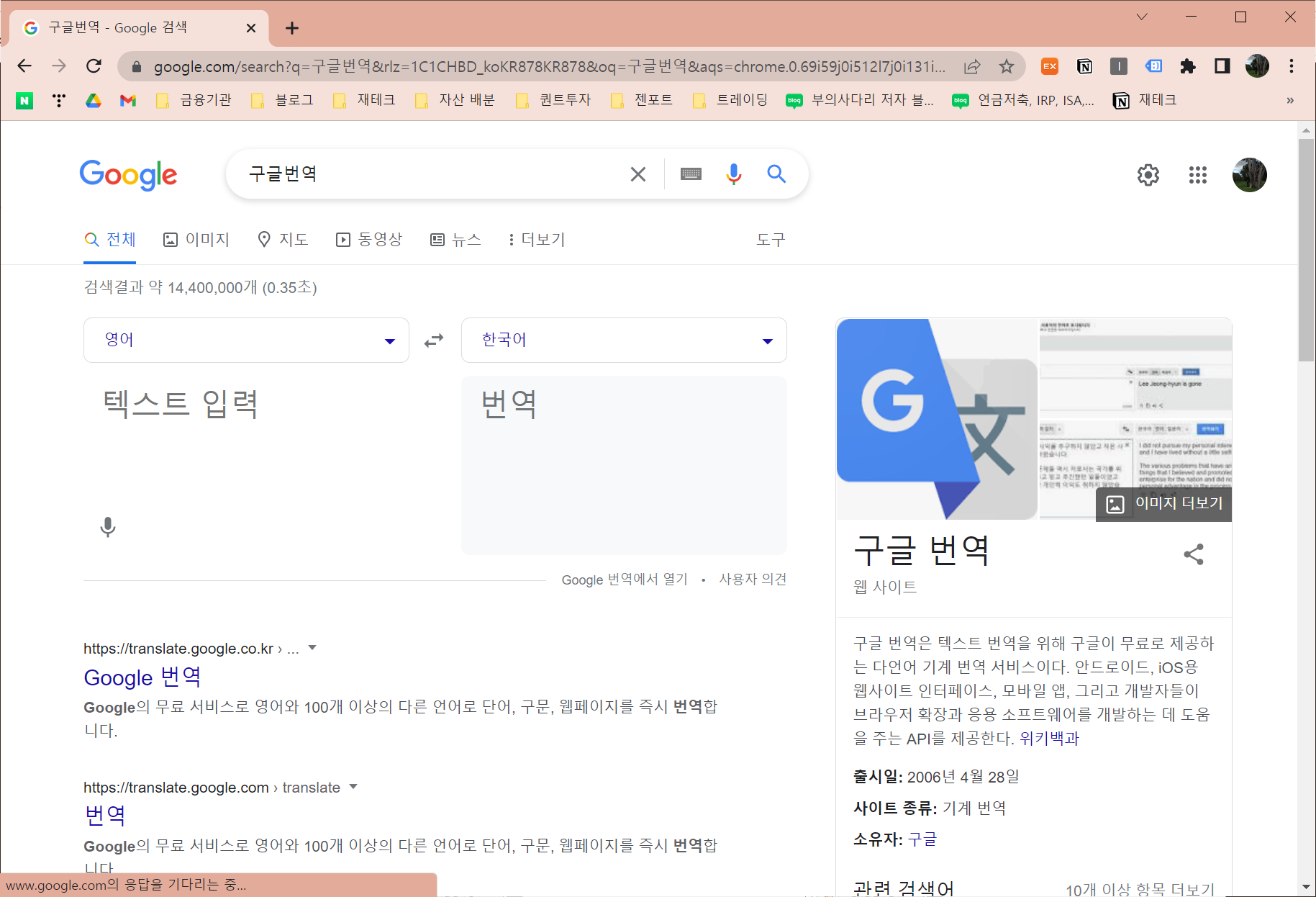Open the orange EX extension icon

[1050, 66]
